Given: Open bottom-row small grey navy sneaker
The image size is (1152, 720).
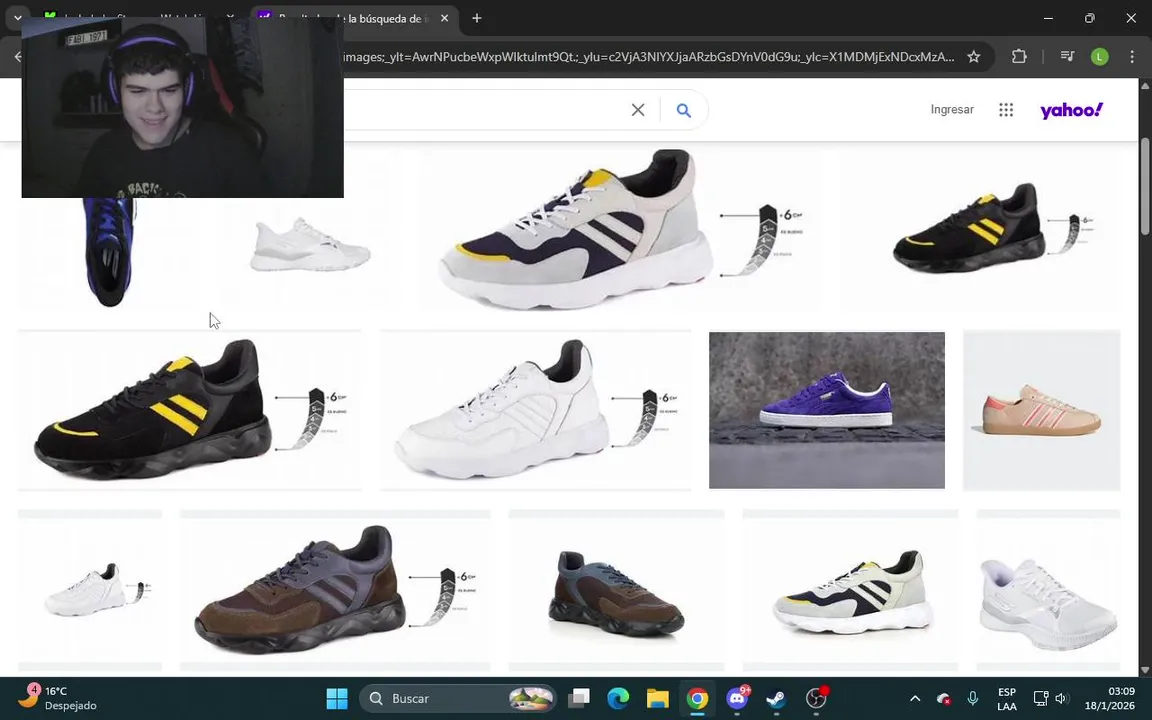Looking at the screenshot, I should 850,592.
